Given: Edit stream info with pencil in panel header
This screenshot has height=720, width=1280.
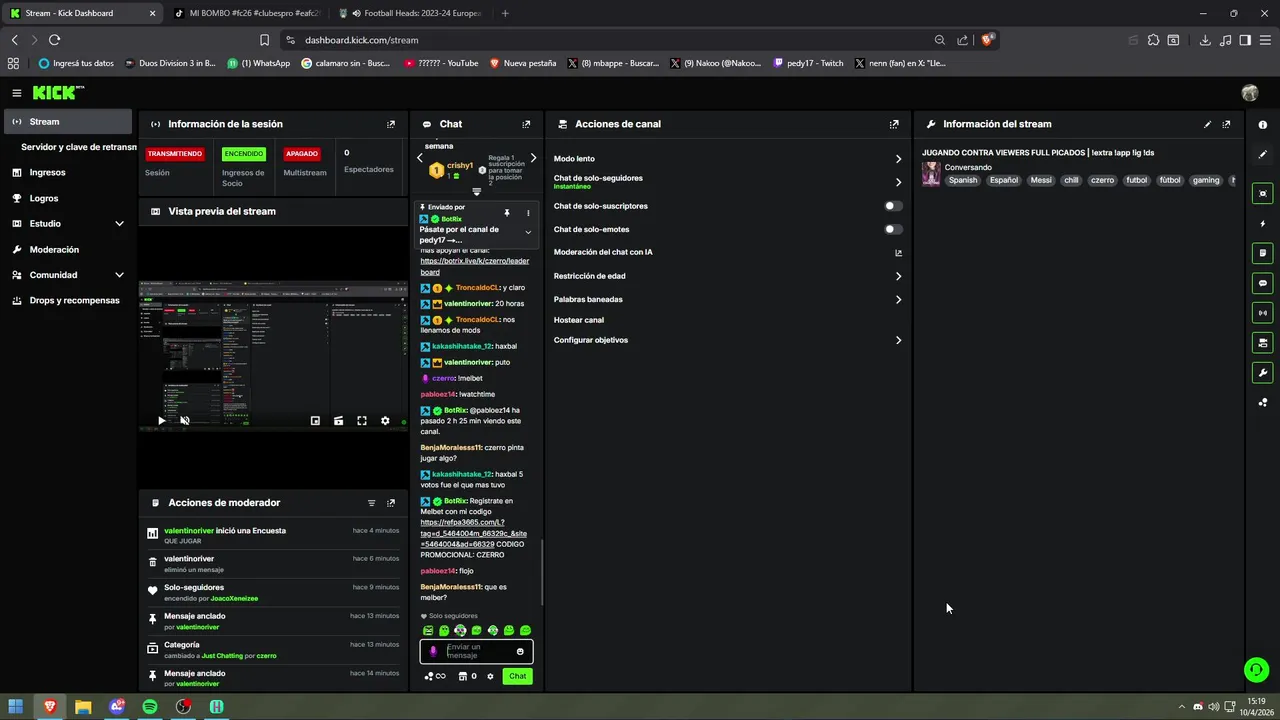Looking at the screenshot, I should coord(1207,124).
